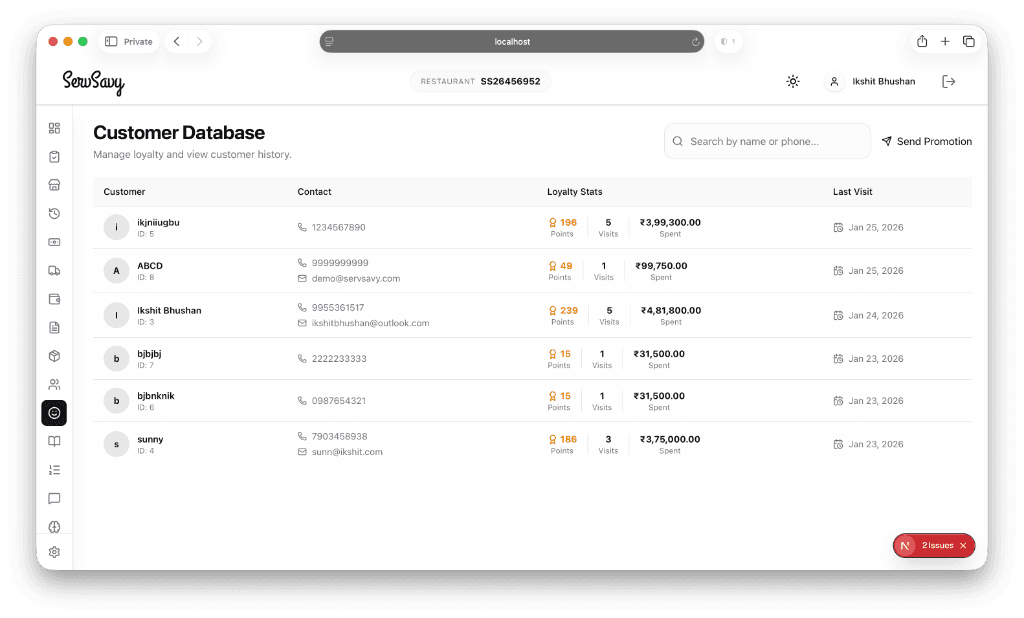1024x618 pixels.
Task: Open Ikshit Bhushan user profile menu
Action: click(x=871, y=81)
